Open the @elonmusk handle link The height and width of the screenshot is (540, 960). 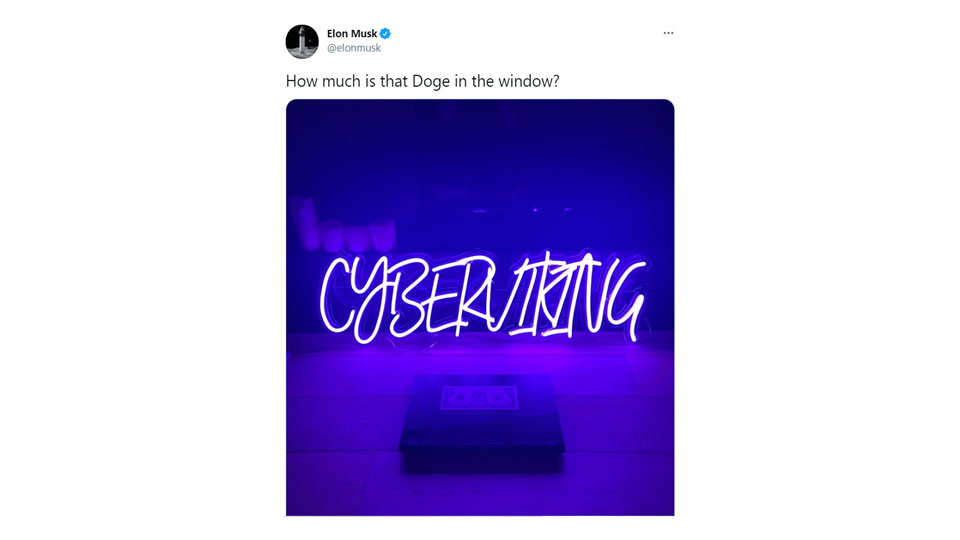pyautogui.click(x=354, y=48)
